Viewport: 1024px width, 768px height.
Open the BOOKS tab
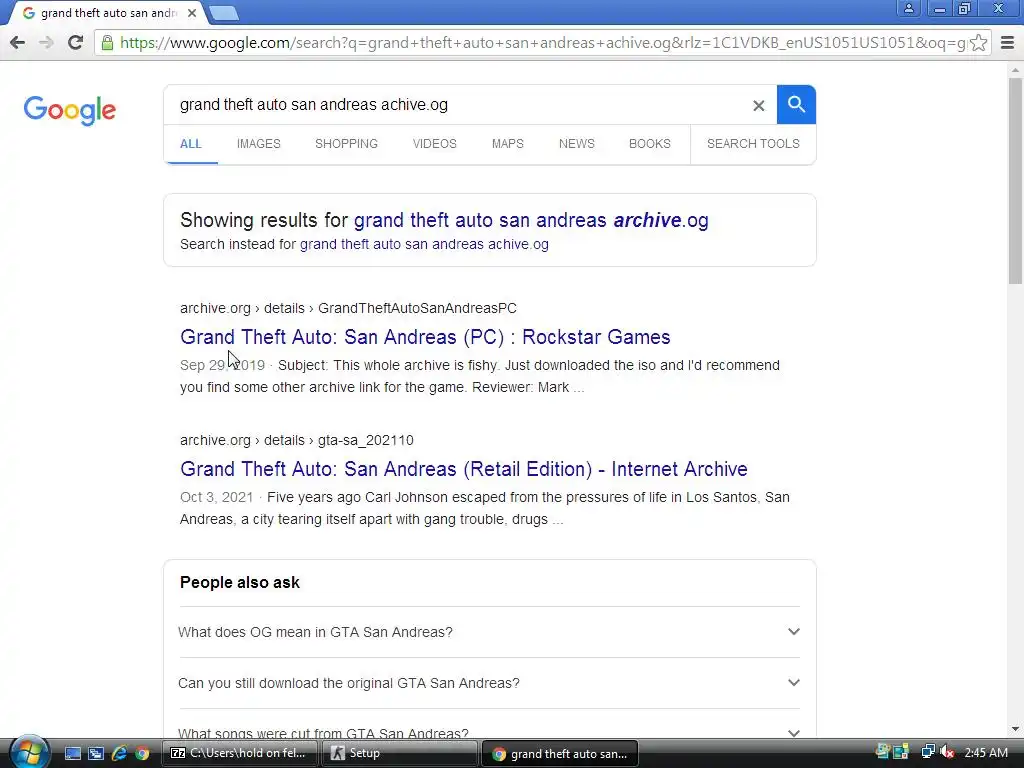point(650,144)
